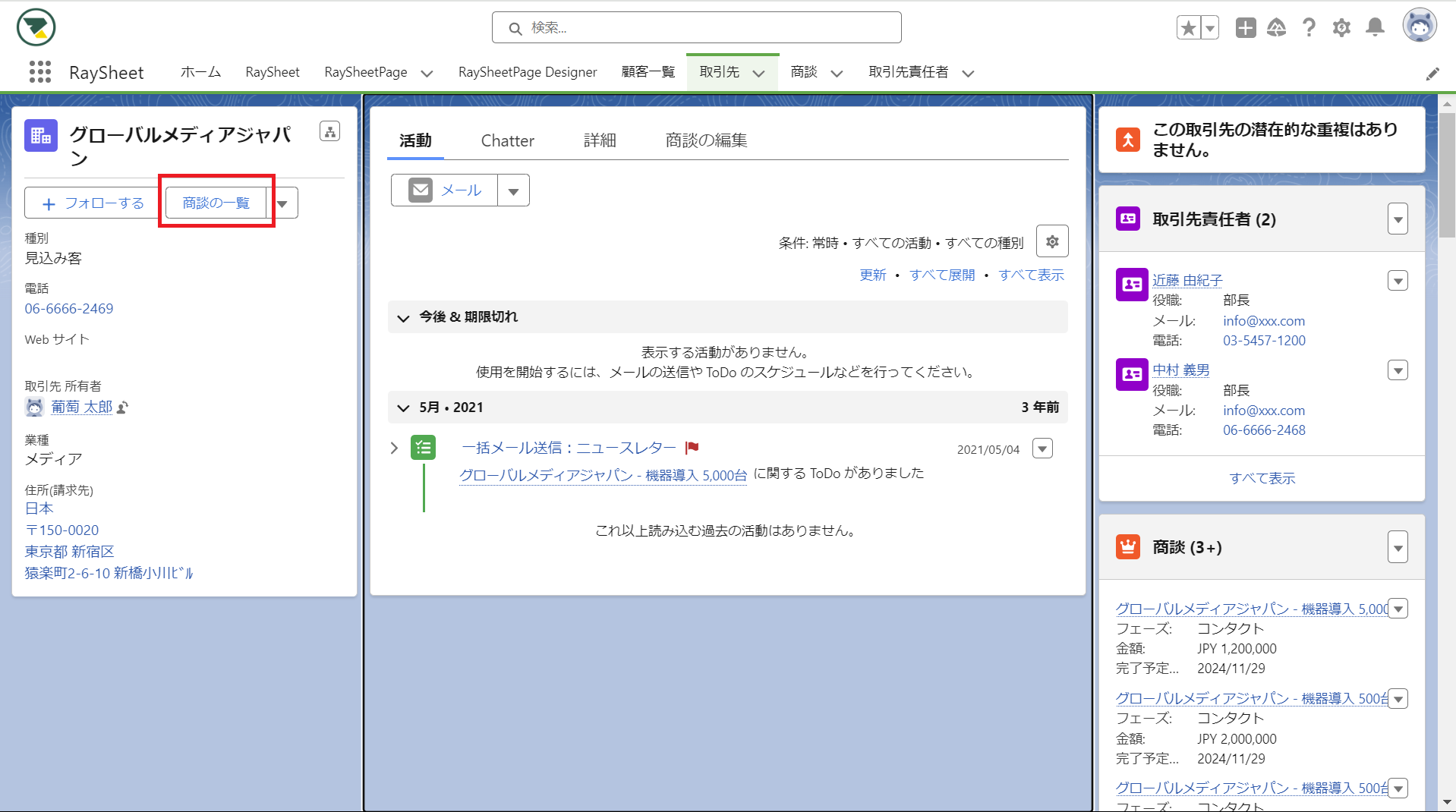Click the mail envelope icon
The image size is (1456, 812).
(x=421, y=190)
